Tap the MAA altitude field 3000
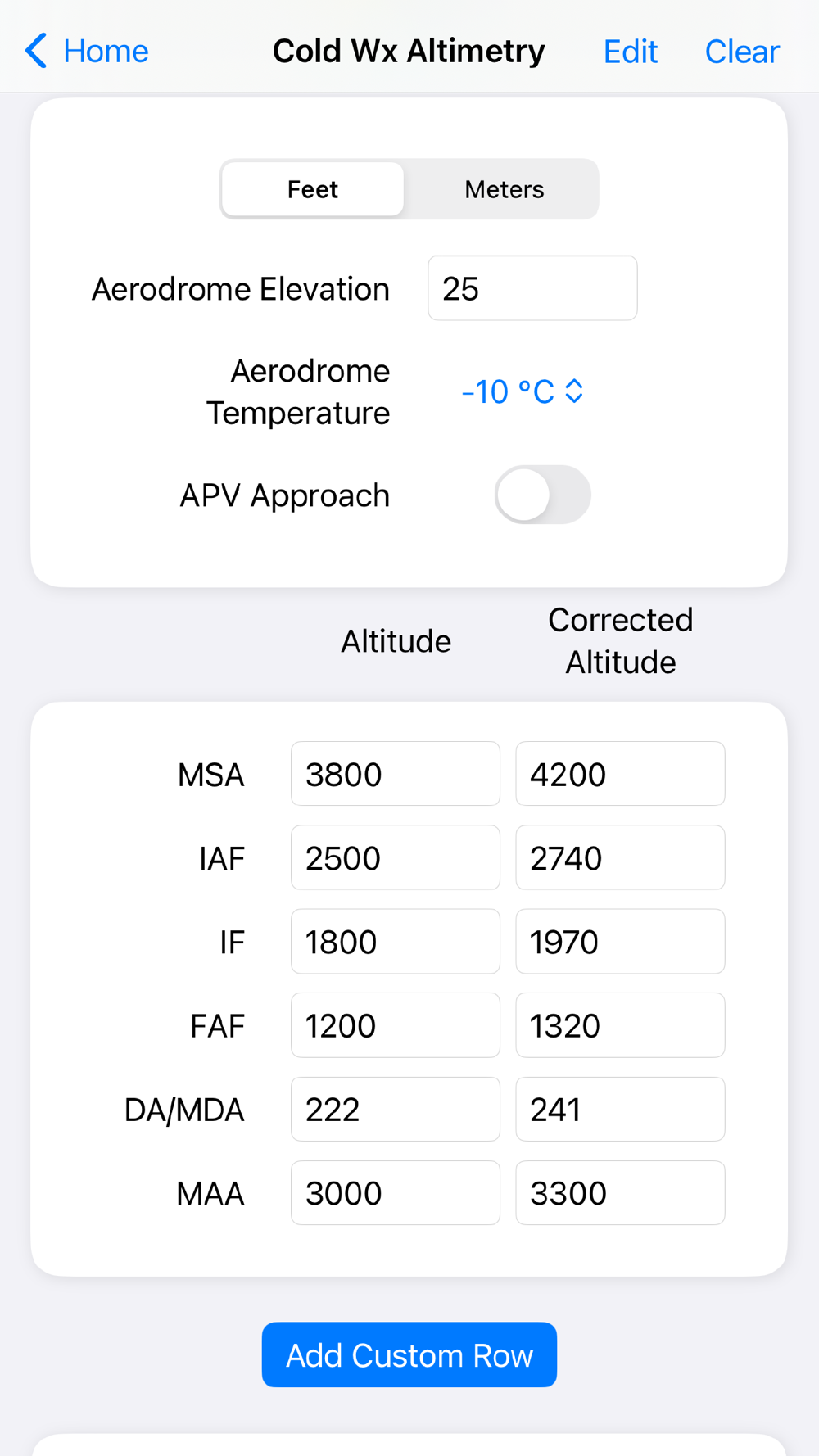The width and height of the screenshot is (819, 1456). click(396, 1193)
